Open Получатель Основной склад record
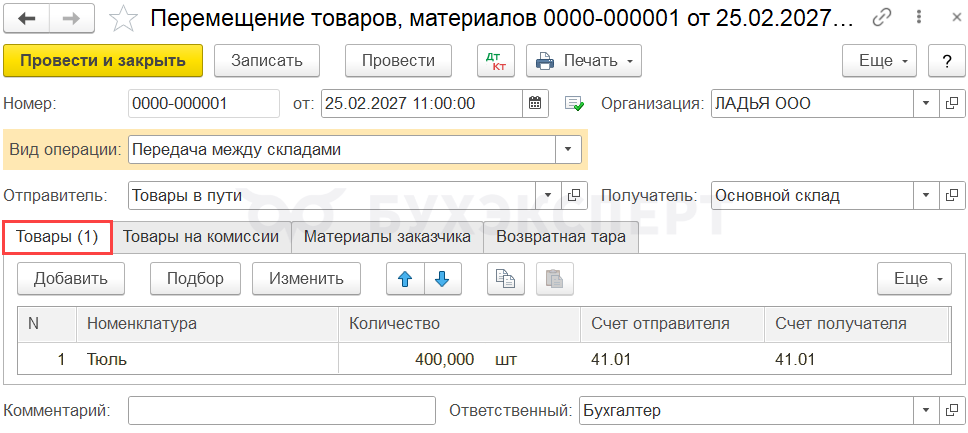Viewport: 968px width, 433px height. point(951,196)
